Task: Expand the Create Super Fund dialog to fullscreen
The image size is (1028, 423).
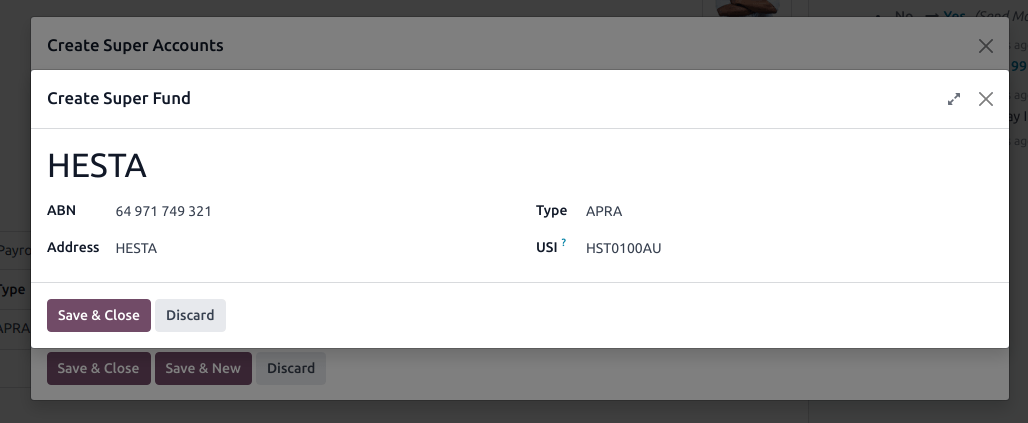Action: click(x=954, y=99)
